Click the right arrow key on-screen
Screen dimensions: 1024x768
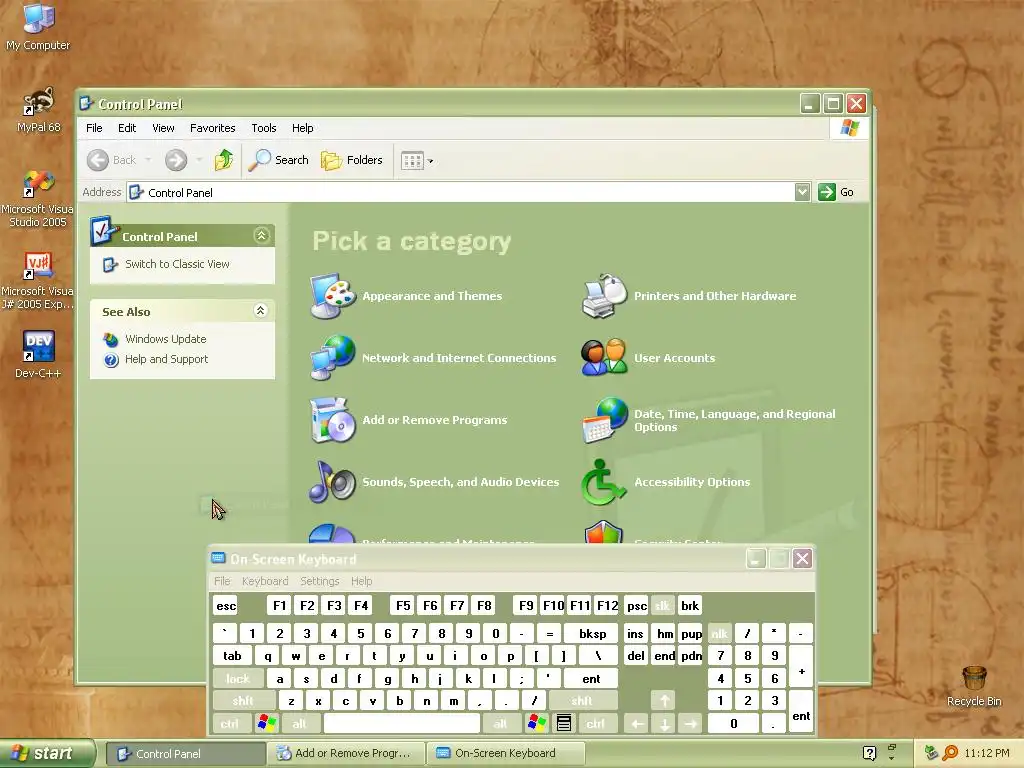pyautogui.click(x=691, y=724)
